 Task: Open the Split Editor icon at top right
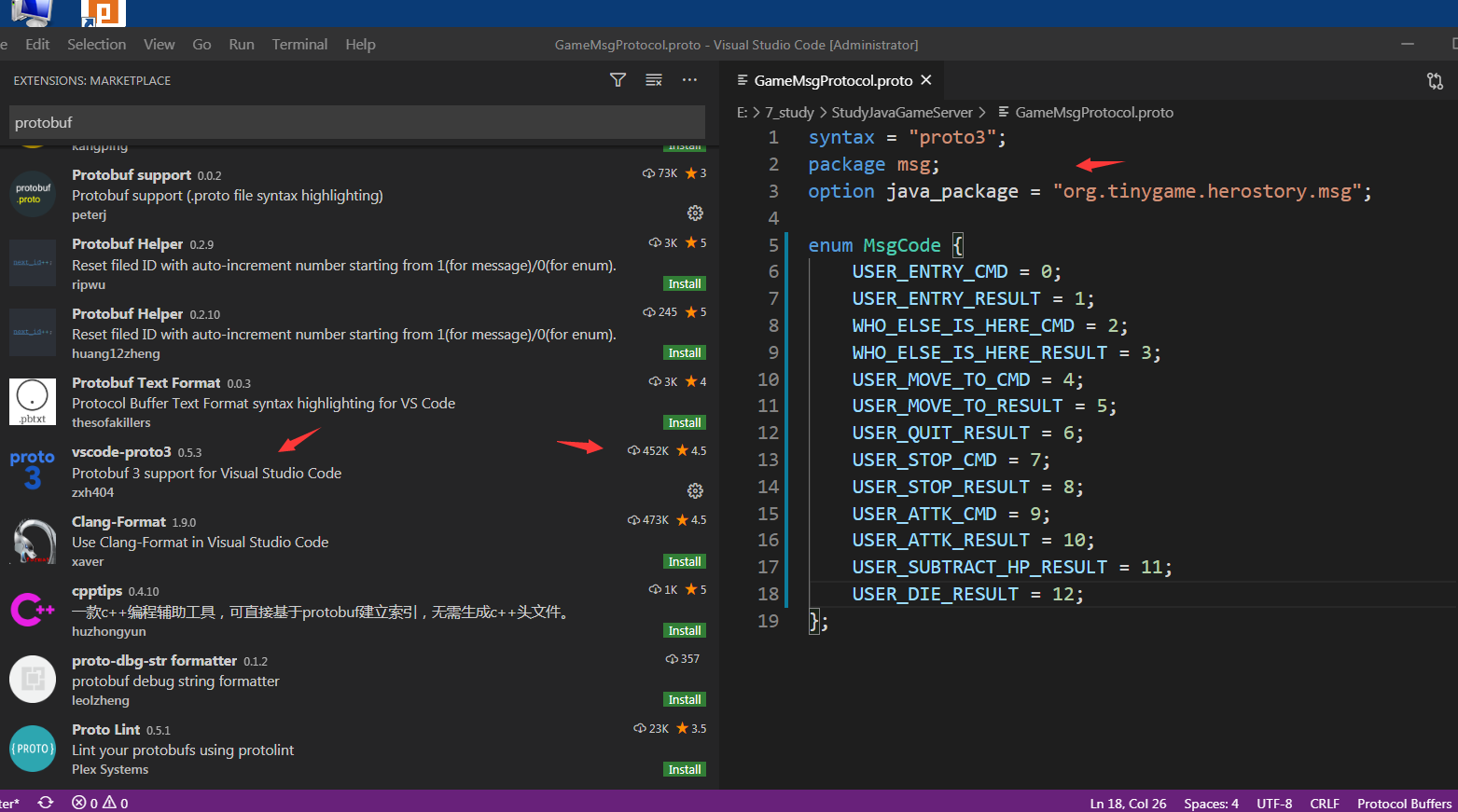[x=1435, y=81]
